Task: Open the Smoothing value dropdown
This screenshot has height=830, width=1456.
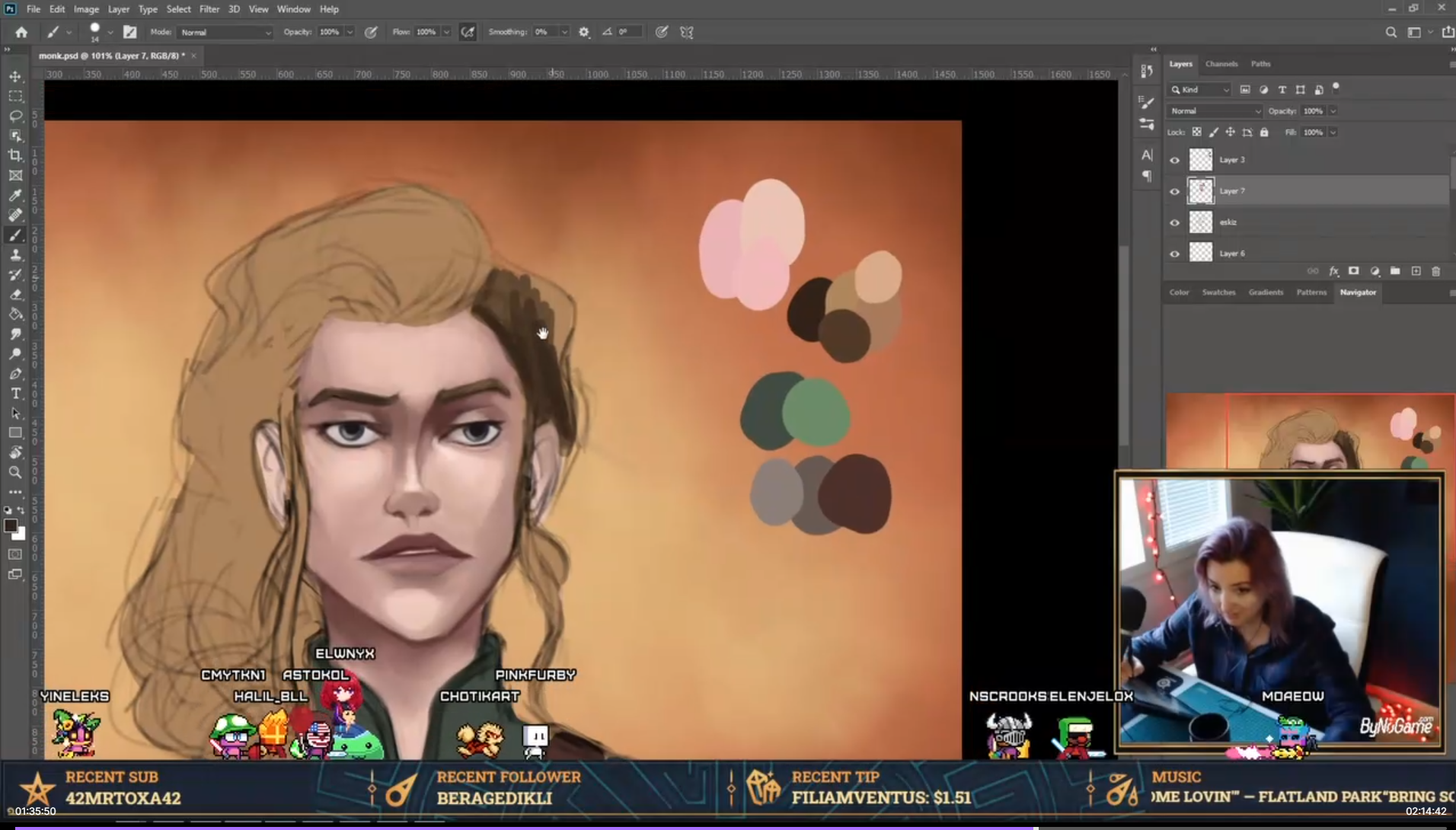Action: point(564,33)
